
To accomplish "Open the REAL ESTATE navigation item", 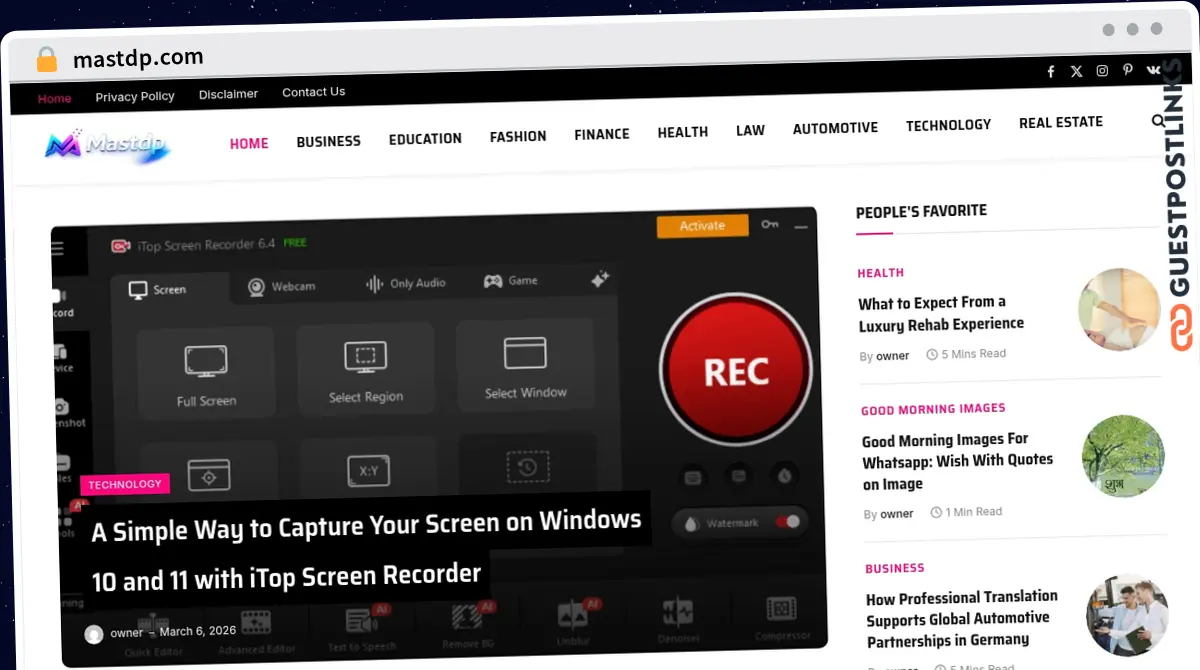I will [1061, 122].
